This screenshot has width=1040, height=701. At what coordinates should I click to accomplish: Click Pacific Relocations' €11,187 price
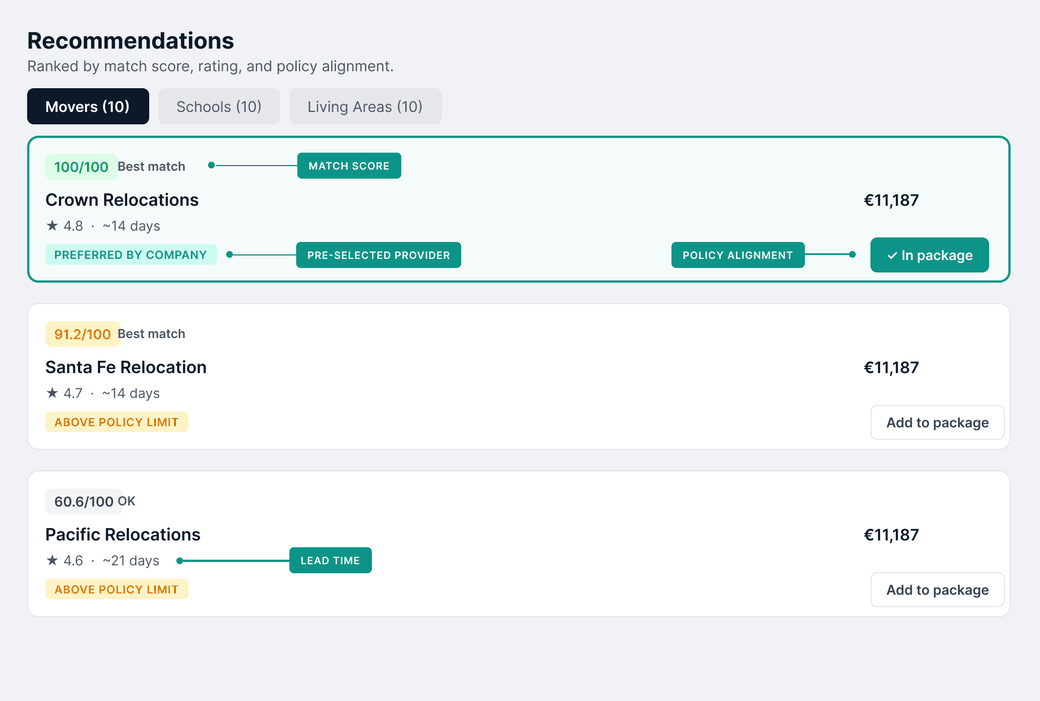point(891,535)
